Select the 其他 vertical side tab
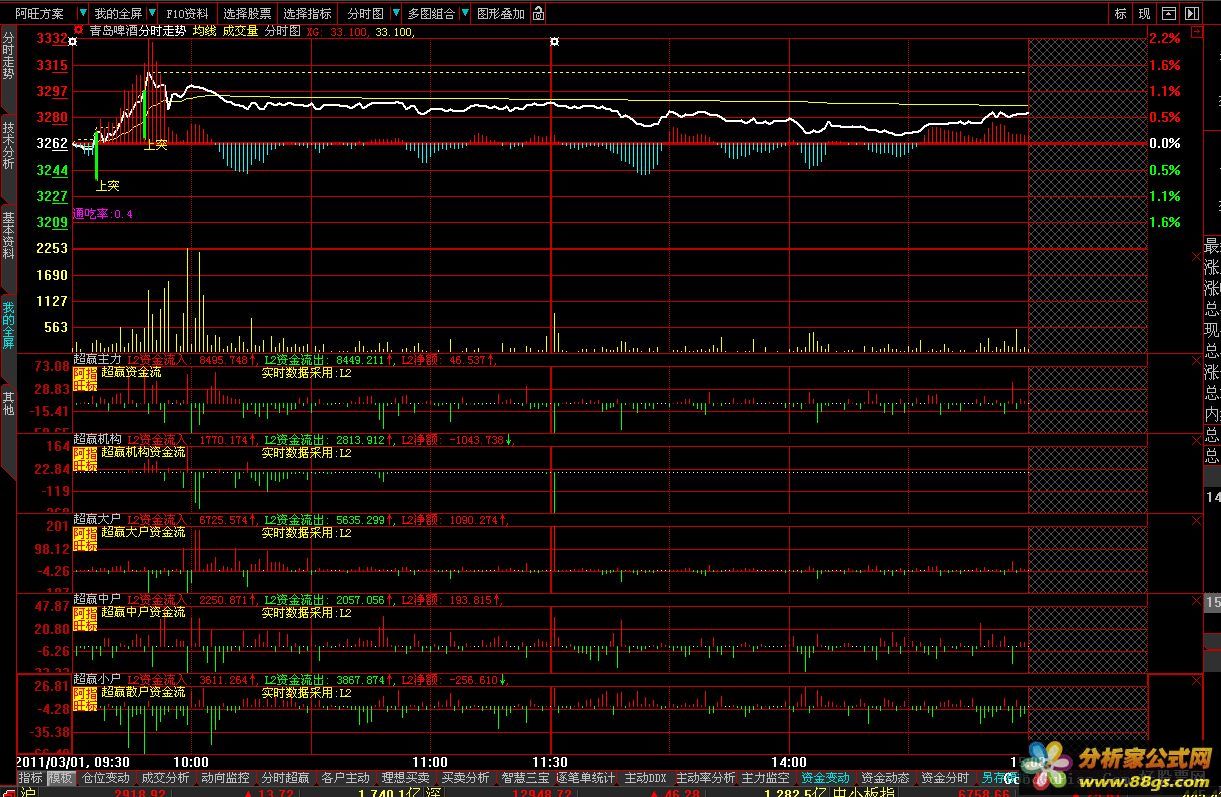Viewport: 1221px width, 797px height. point(8,403)
